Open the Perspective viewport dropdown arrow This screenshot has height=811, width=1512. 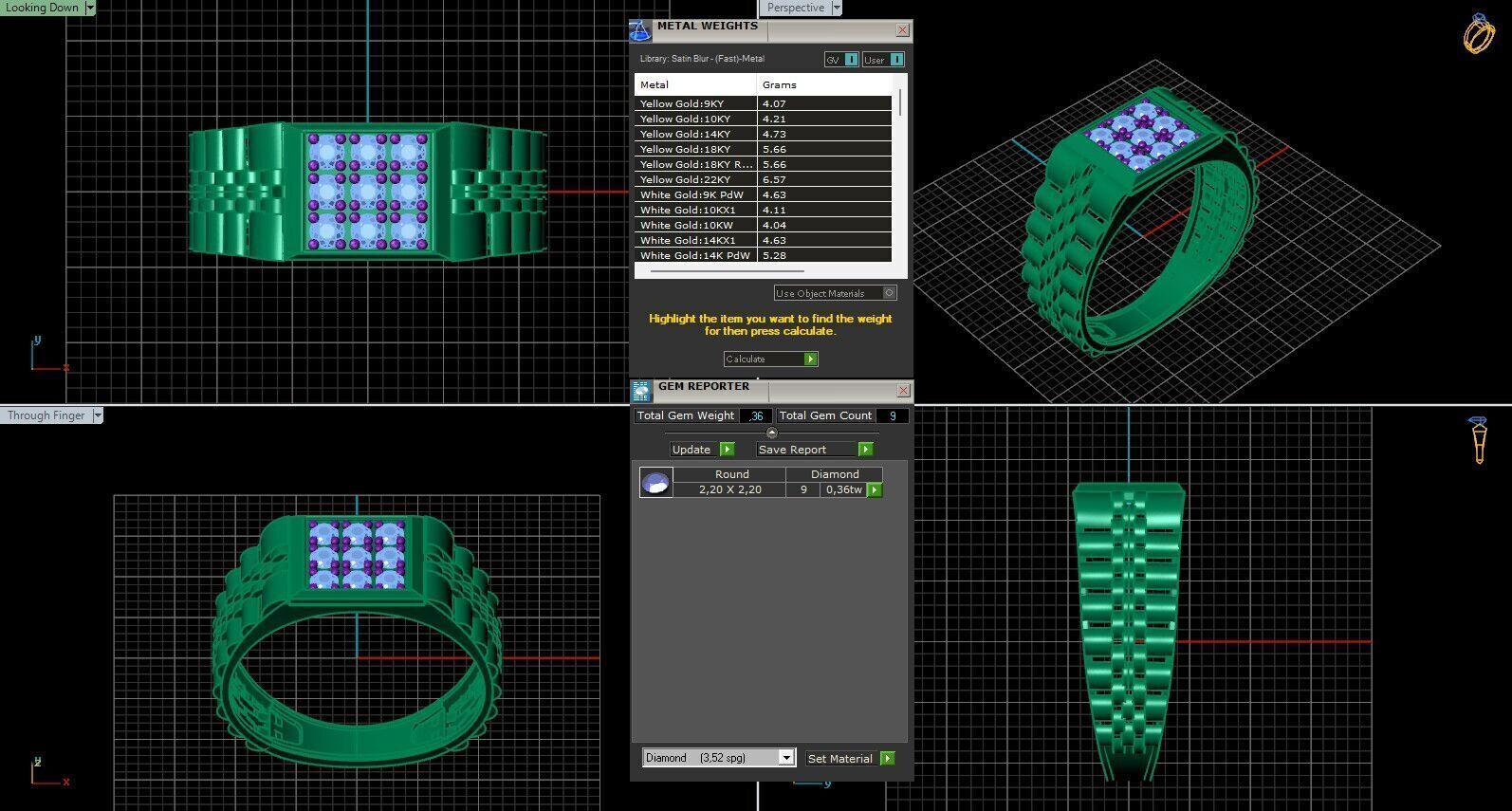[x=837, y=8]
